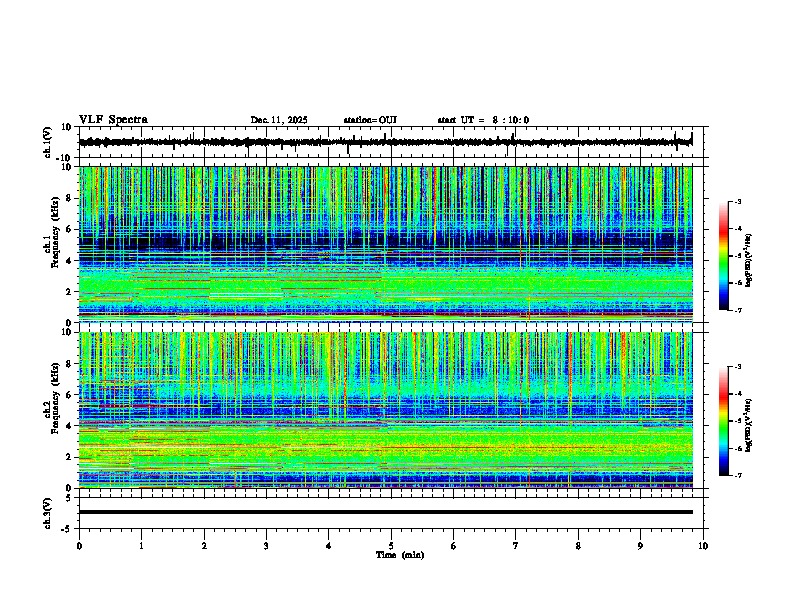Screen dimensions: 792x612
Task: Click the "Time (min)" axis label
Action: (400, 555)
